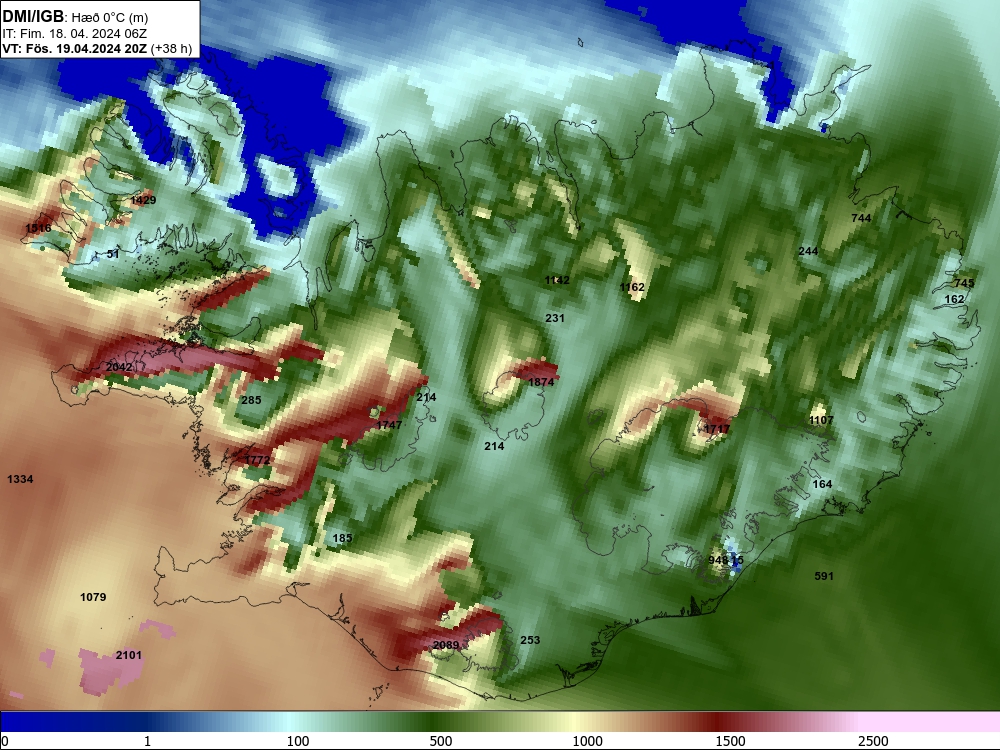Click the map value "2042"
The image size is (1000, 750).
tap(119, 367)
